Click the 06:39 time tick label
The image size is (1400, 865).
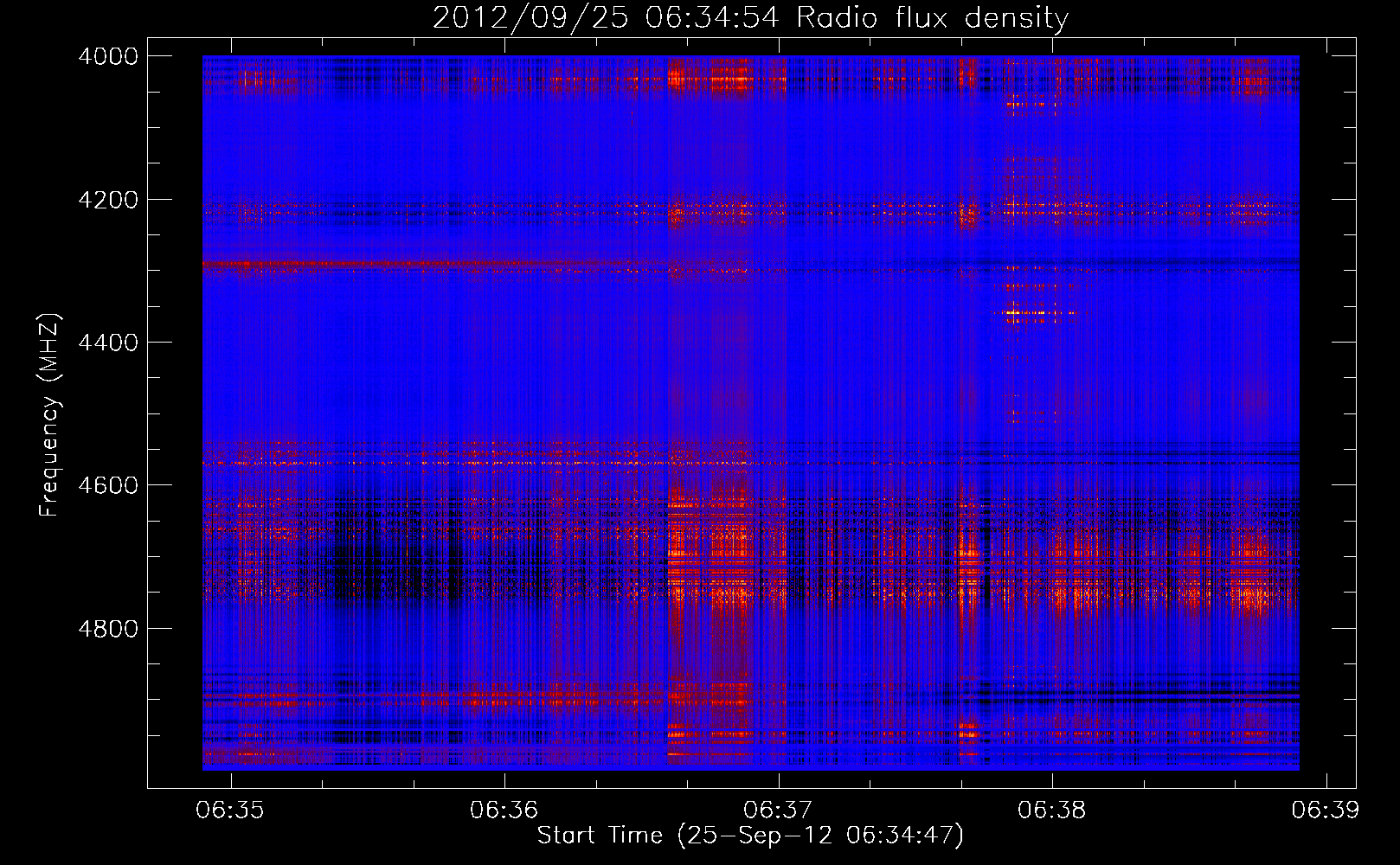[1326, 810]
